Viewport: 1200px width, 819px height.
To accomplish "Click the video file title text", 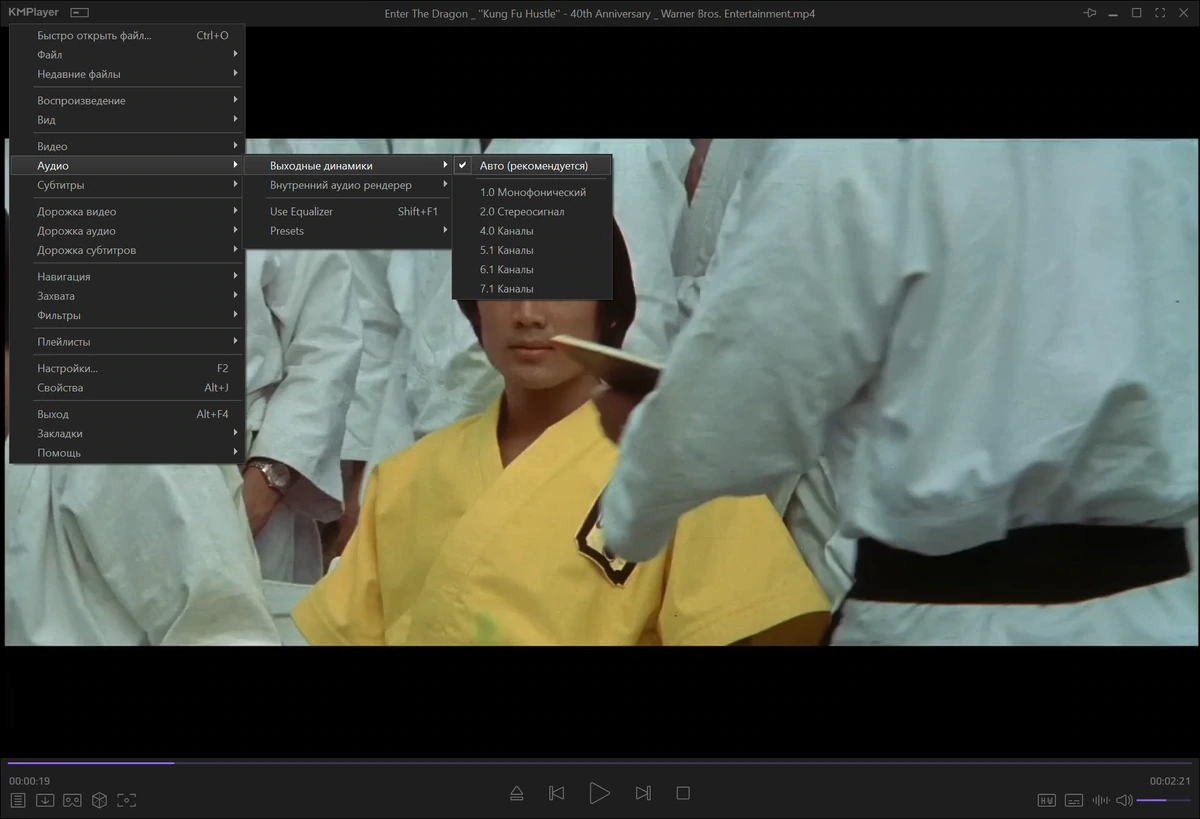I will (x=600, y=13).
